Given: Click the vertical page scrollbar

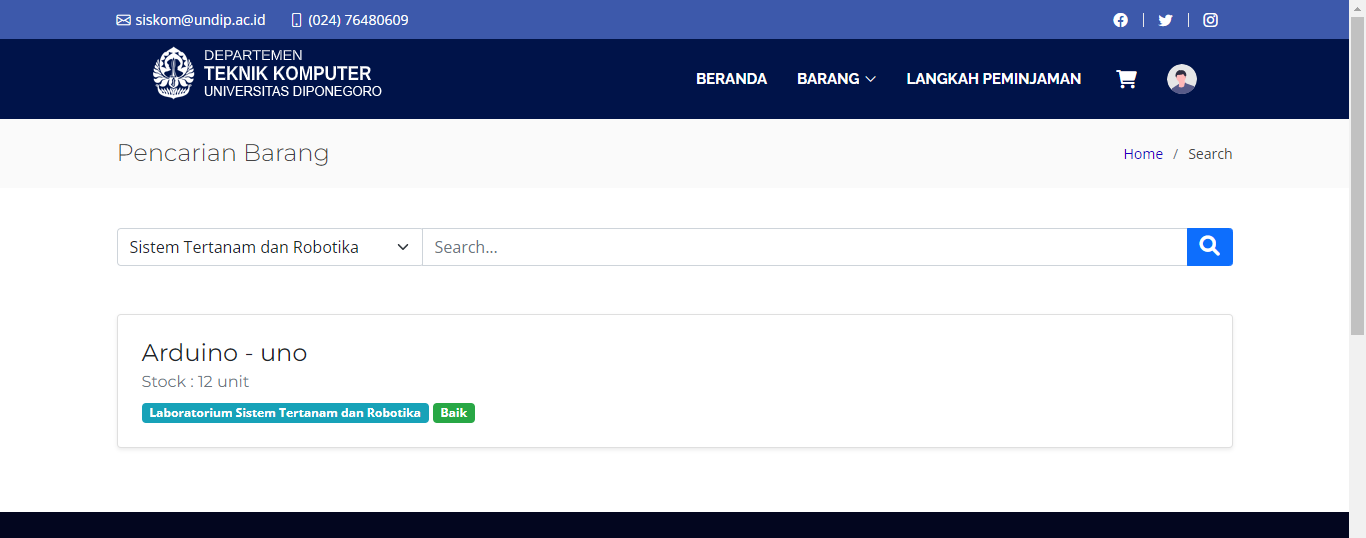Looking at the screenshot, I should coord(1357,200).
